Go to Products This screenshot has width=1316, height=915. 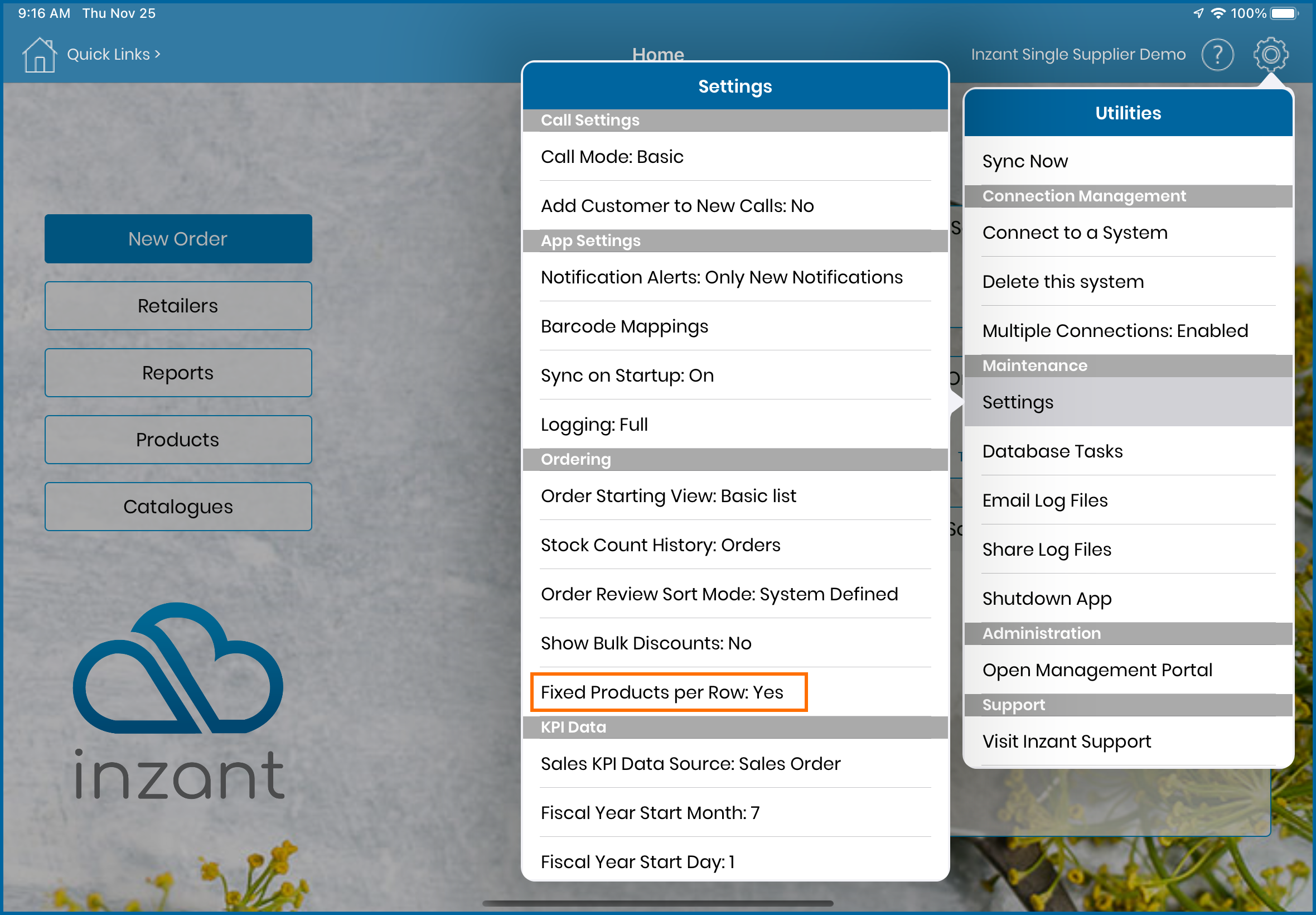[178, 440]
